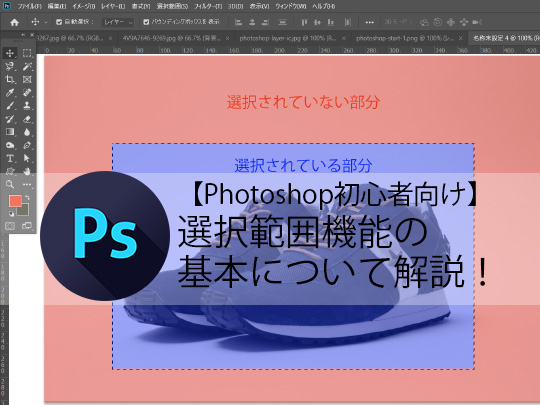Open the ヘルプ menu
The width and height of the screenshot is (540, 405).
click(x=323, y=6)
